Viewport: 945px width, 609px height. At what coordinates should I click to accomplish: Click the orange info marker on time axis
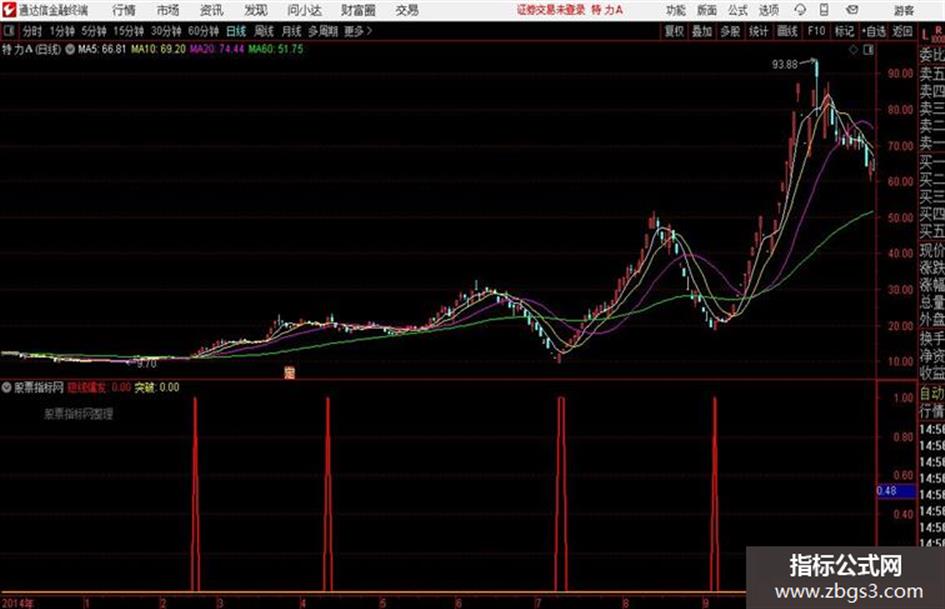[x=289, y=373]
